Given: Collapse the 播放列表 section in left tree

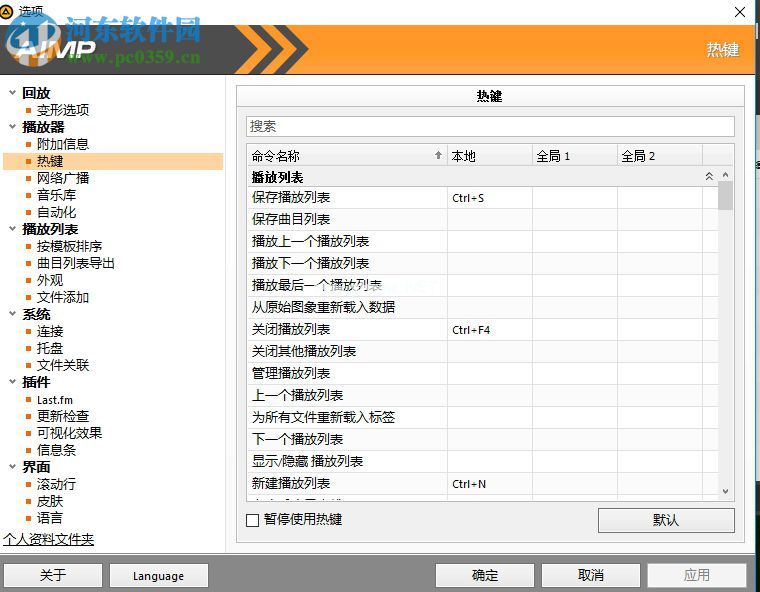Looking at the screenshot, I should pos(13,228).
